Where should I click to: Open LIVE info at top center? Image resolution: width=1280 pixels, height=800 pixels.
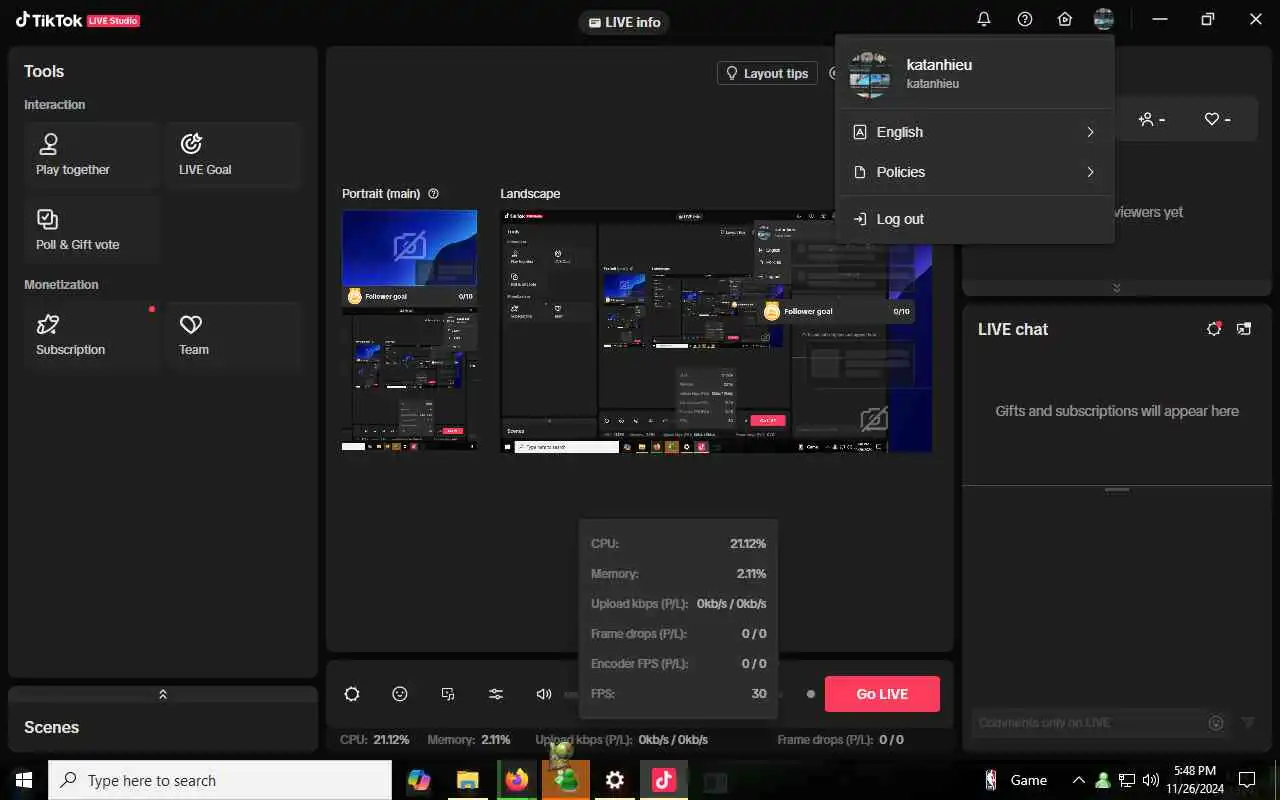click(624, 22)
